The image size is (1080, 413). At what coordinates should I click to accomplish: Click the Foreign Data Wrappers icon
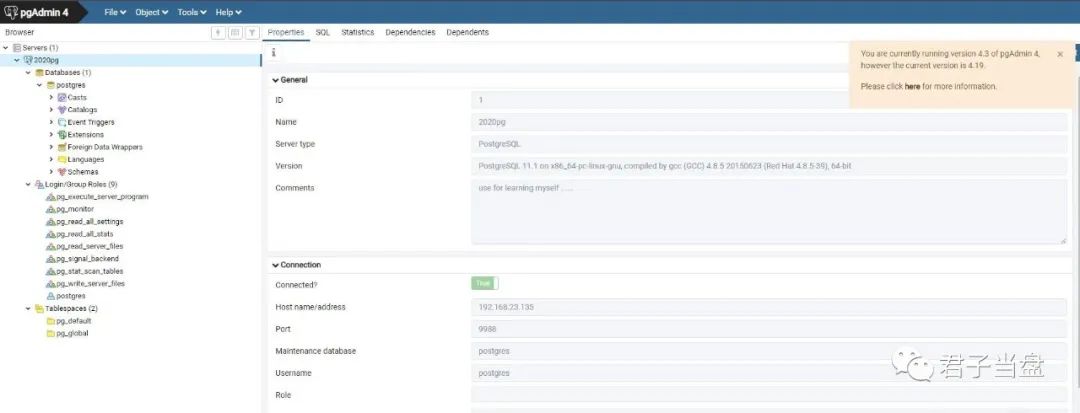tap(62, 147)
